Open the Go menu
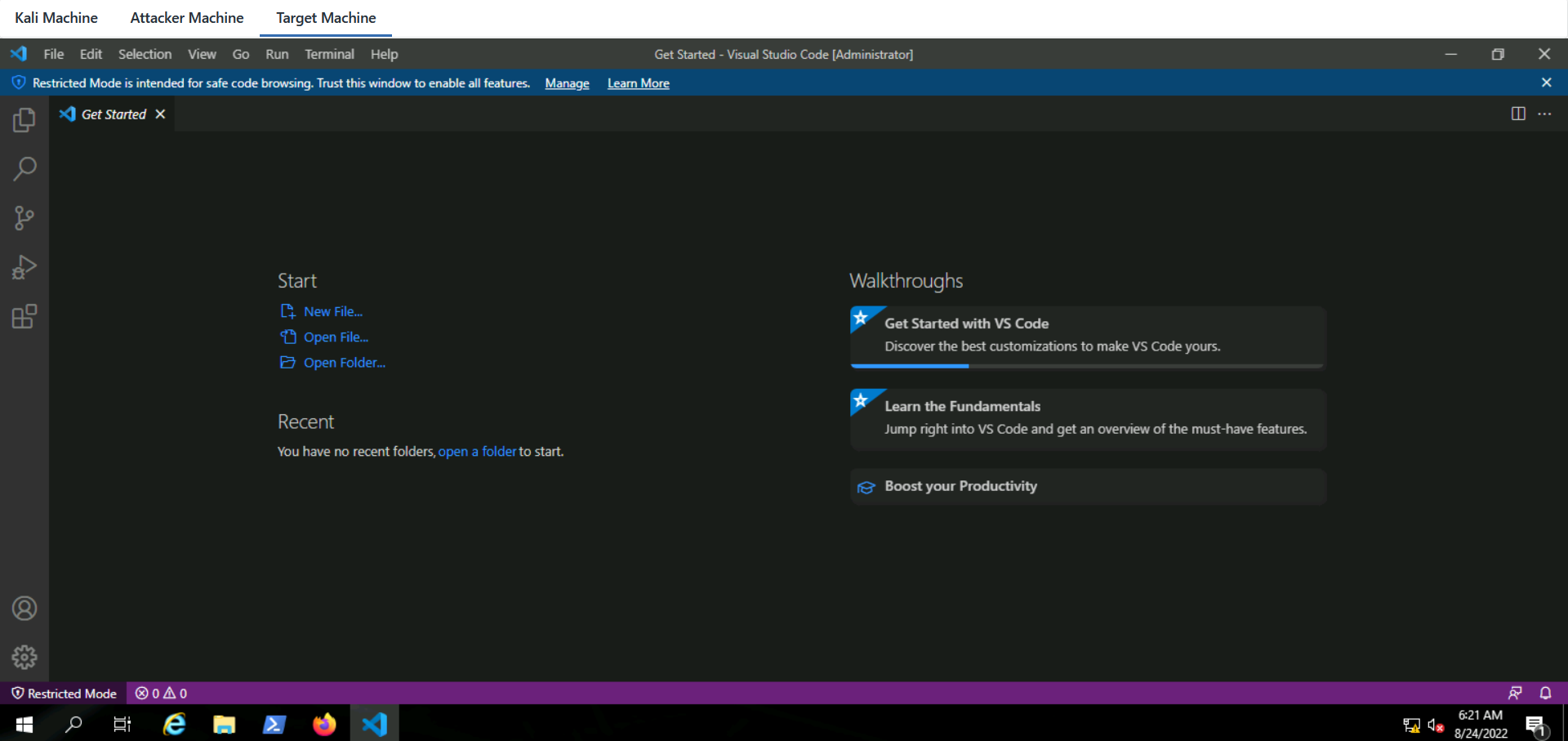 [241, 54]
